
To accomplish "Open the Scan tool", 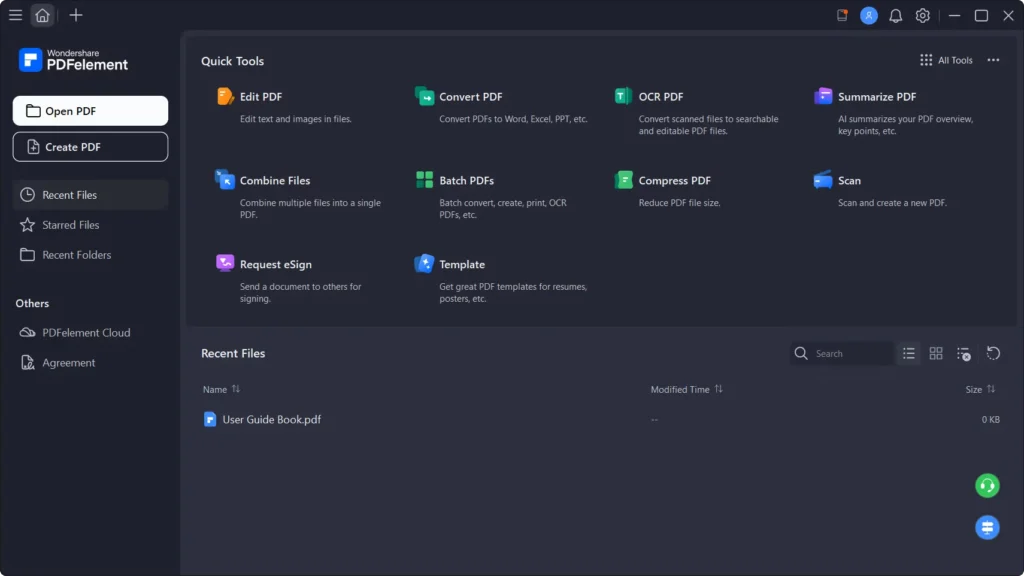I will click(848, 180).
